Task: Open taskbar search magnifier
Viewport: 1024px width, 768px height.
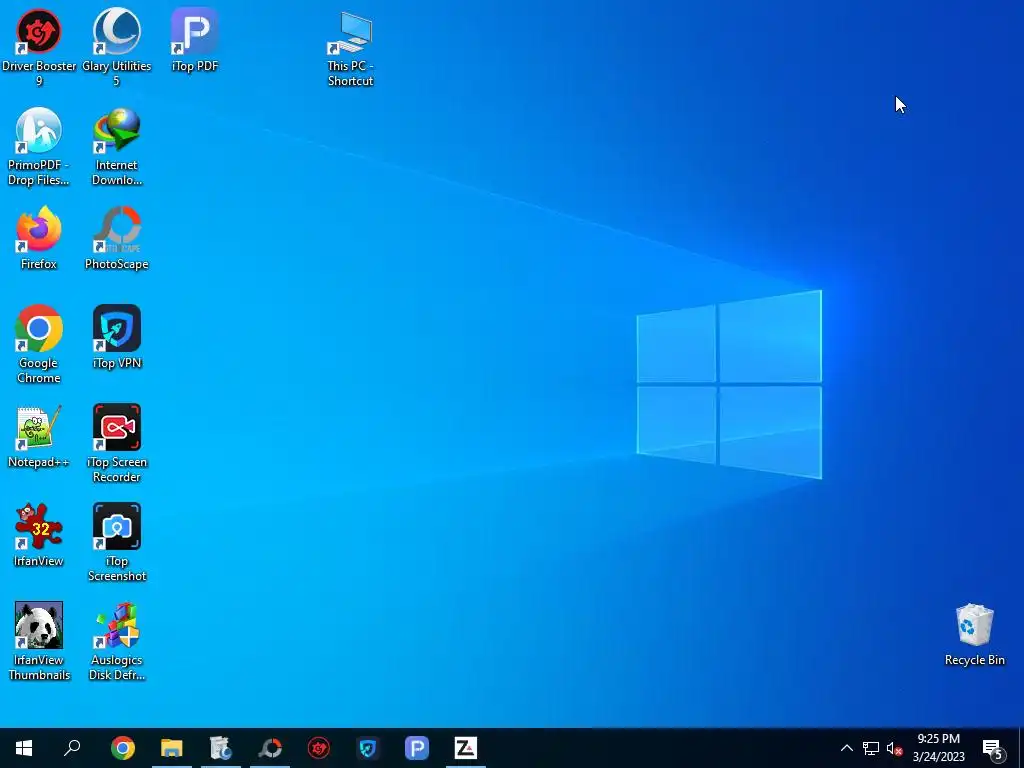Action: pos(72,748)
